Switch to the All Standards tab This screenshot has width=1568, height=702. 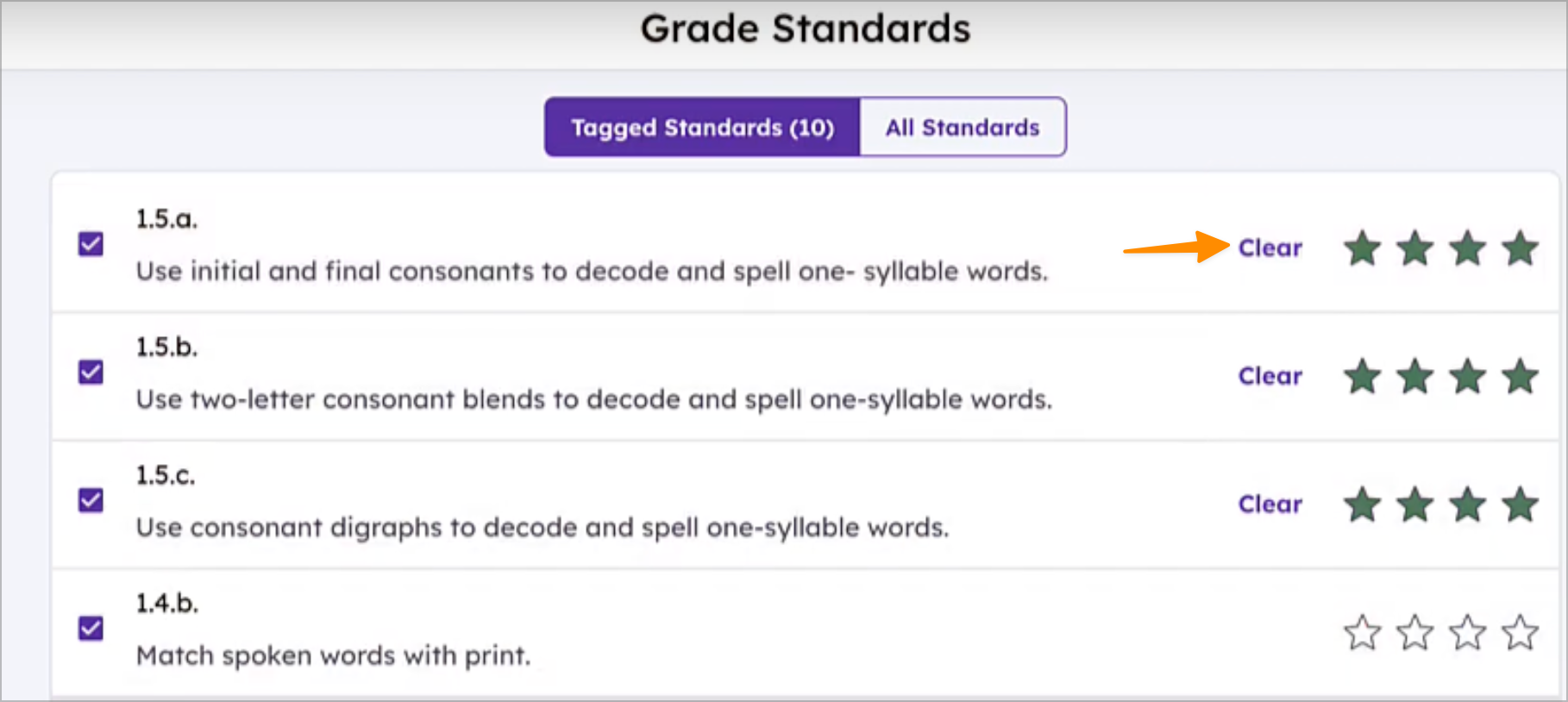(962, 128)
